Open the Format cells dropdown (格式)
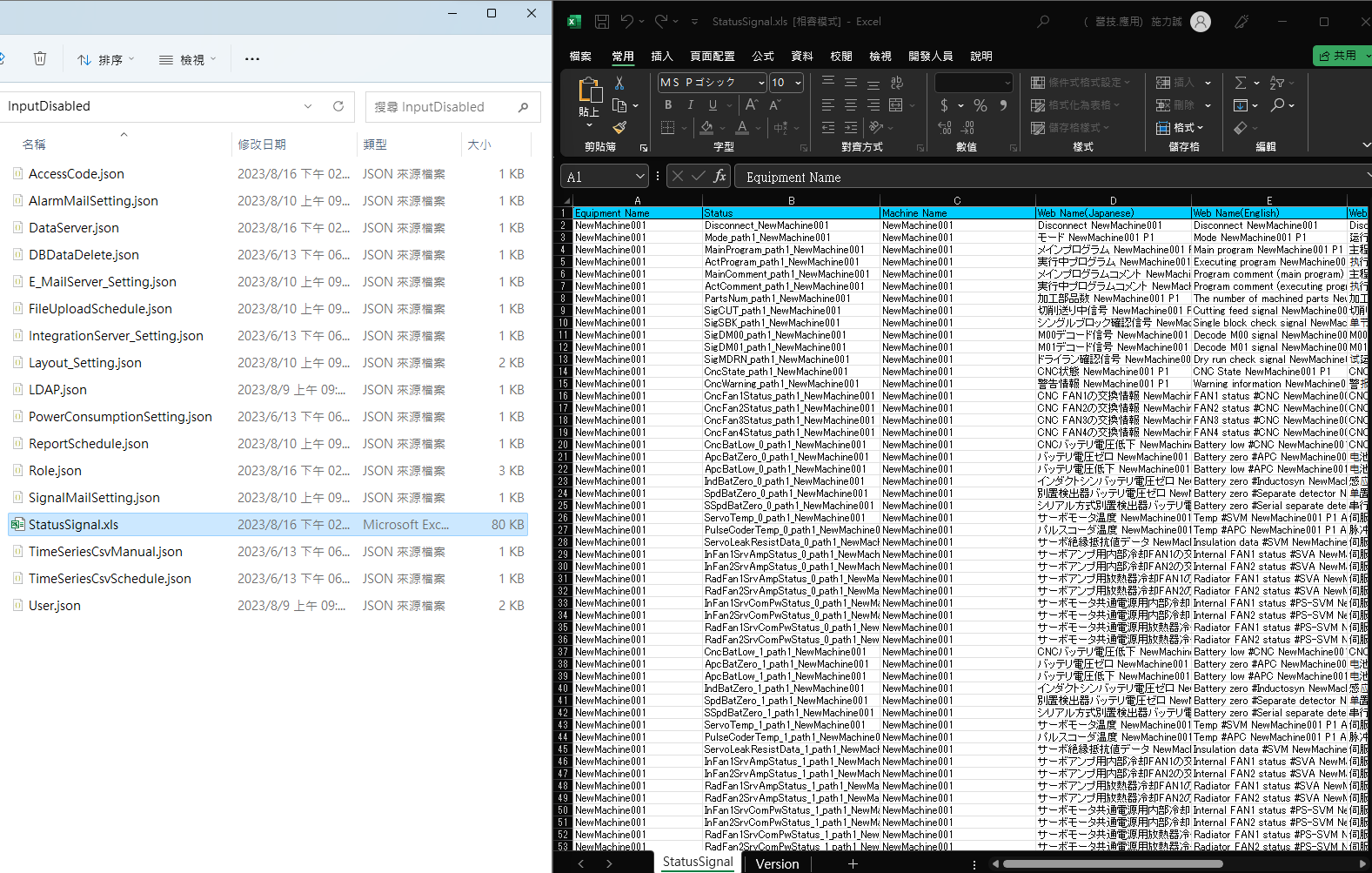 (x=1181, y=128)
